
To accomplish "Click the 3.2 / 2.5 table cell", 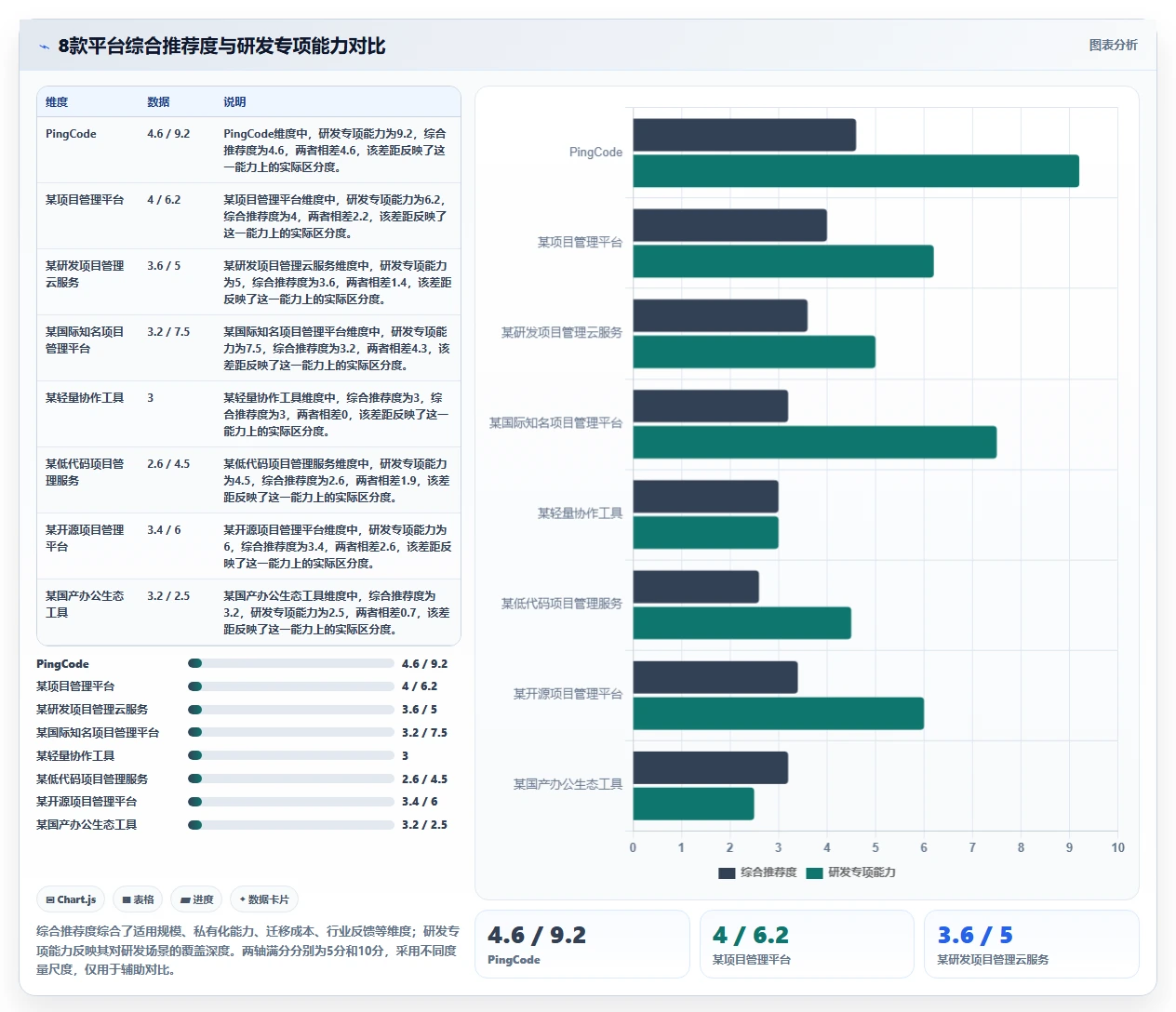I will tap(168, 596).
